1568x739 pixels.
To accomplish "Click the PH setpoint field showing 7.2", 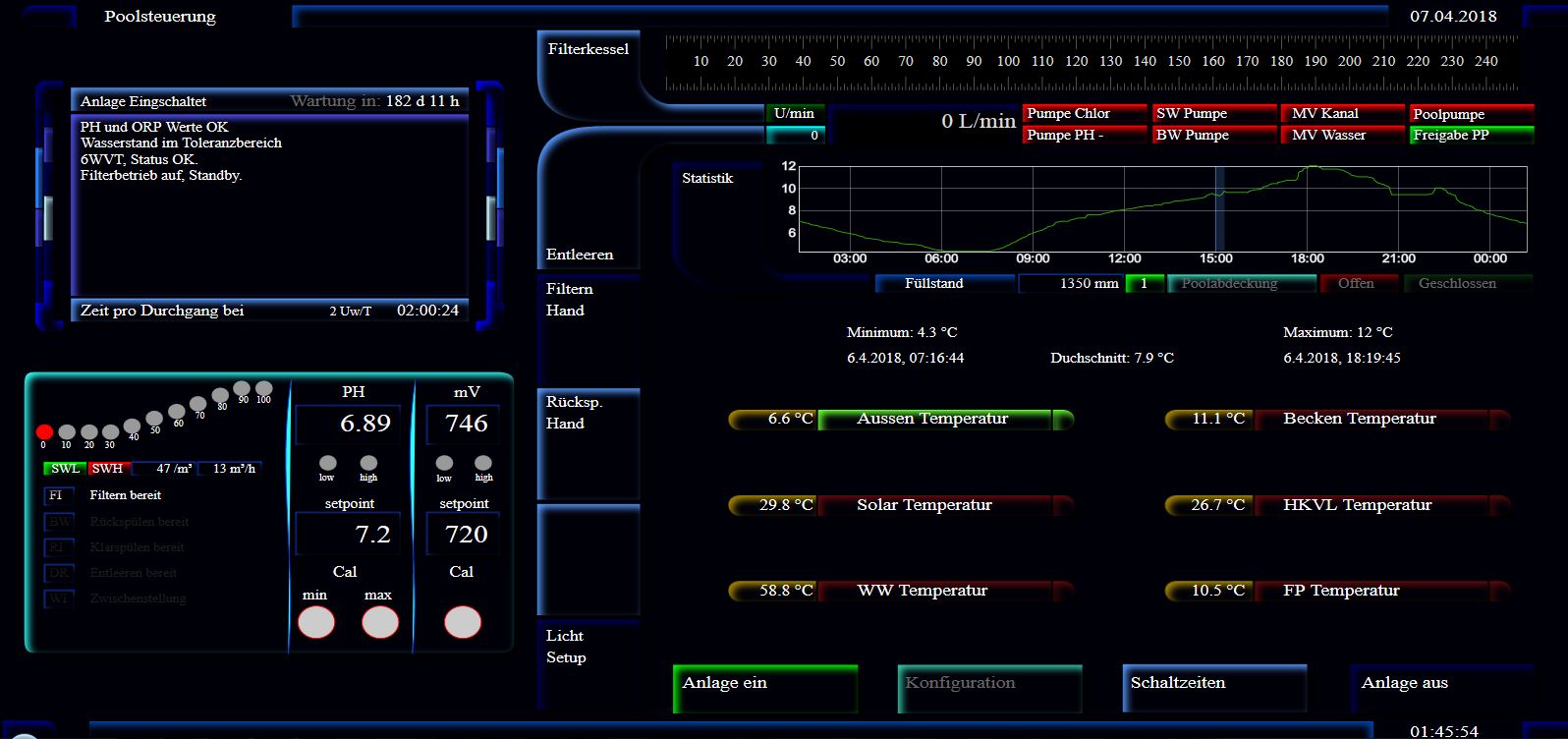I will [348, 535].
